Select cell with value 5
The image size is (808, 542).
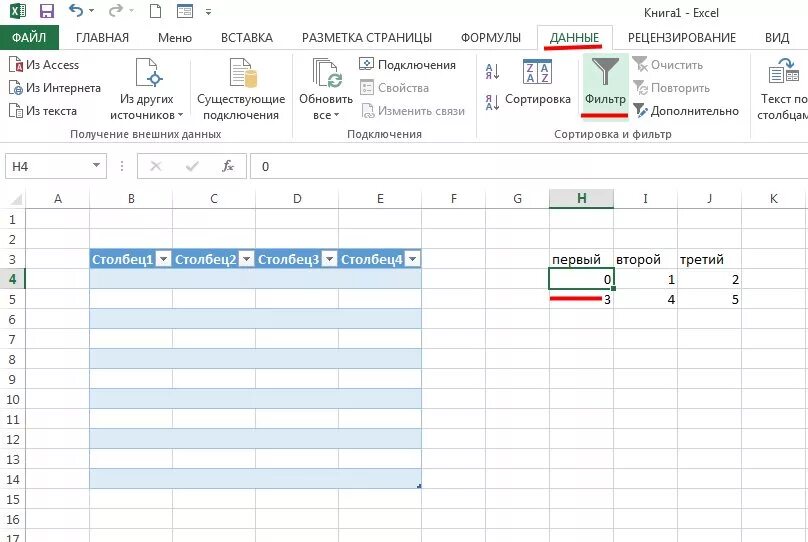tap(709, 299)
